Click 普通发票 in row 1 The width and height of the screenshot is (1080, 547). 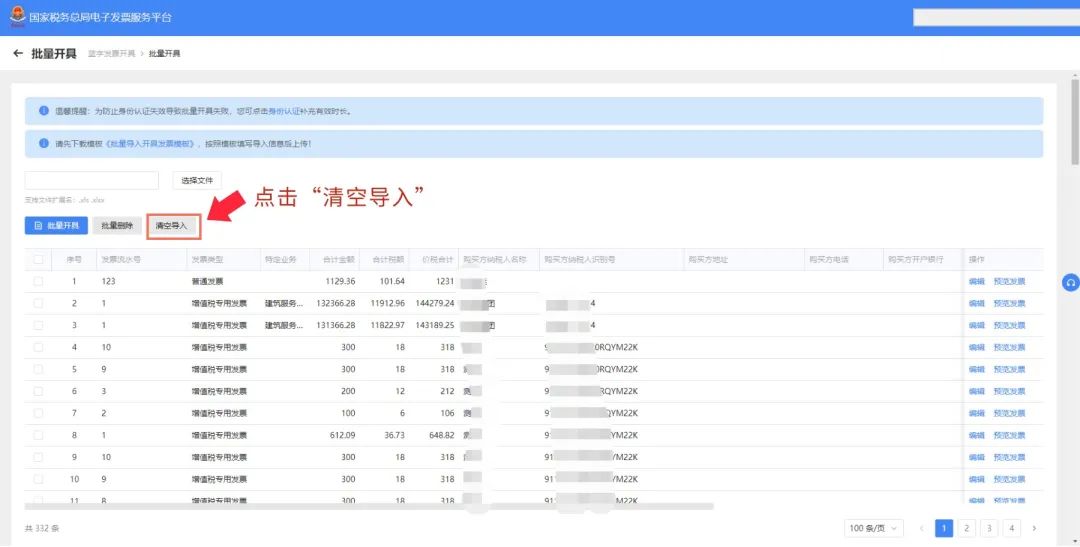click(207, 281)
